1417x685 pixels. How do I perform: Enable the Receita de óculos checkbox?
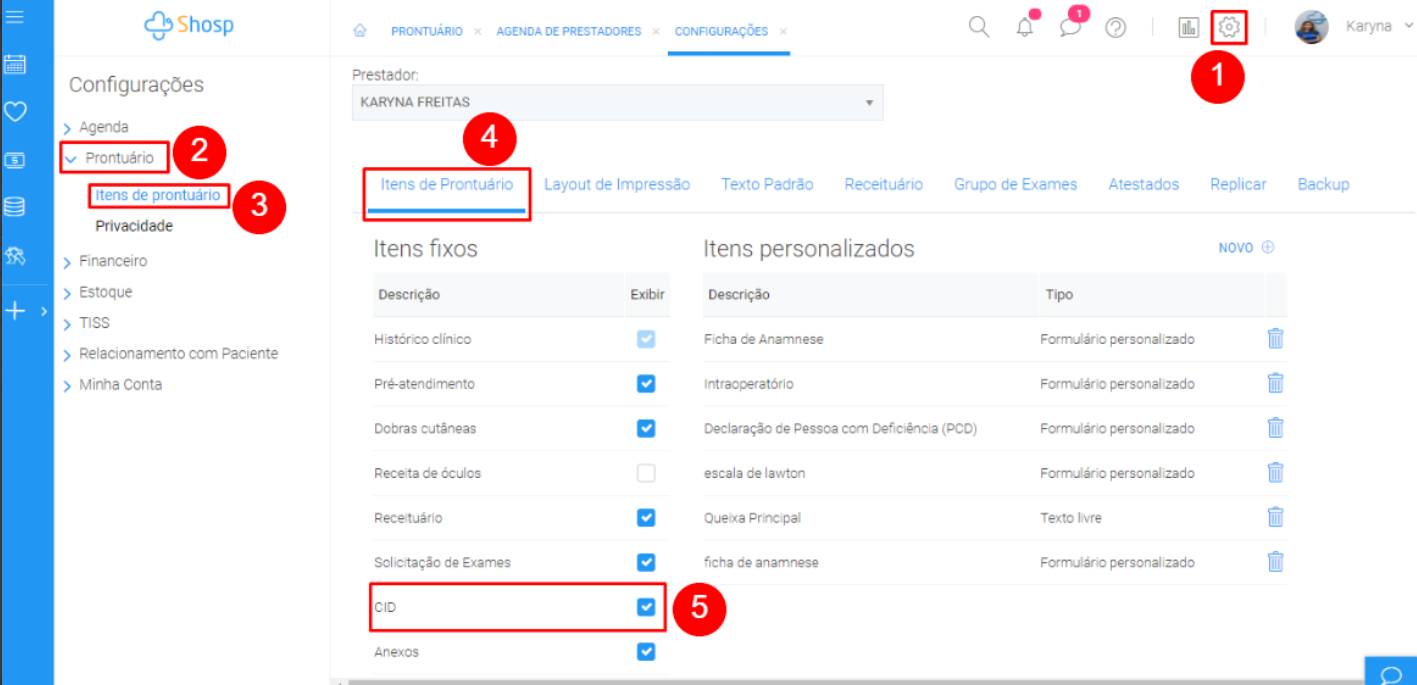646,473
